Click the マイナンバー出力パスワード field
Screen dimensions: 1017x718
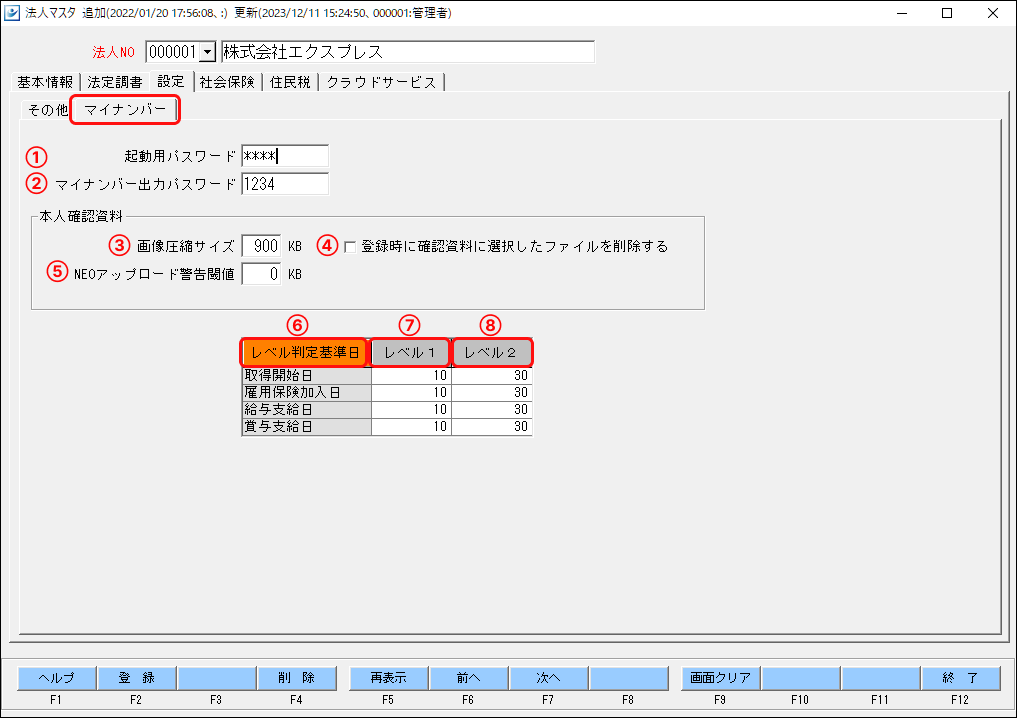click(285, 184)
